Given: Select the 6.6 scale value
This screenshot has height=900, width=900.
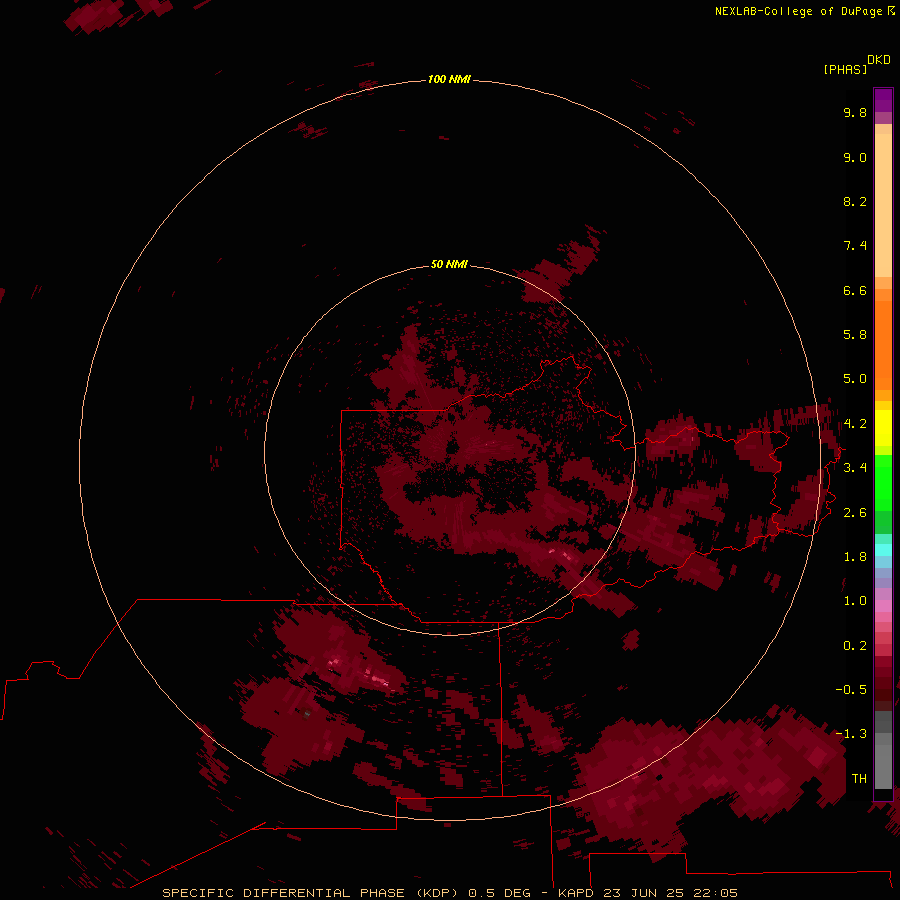Looking at the screenshot, I should [x=855, y=290].
